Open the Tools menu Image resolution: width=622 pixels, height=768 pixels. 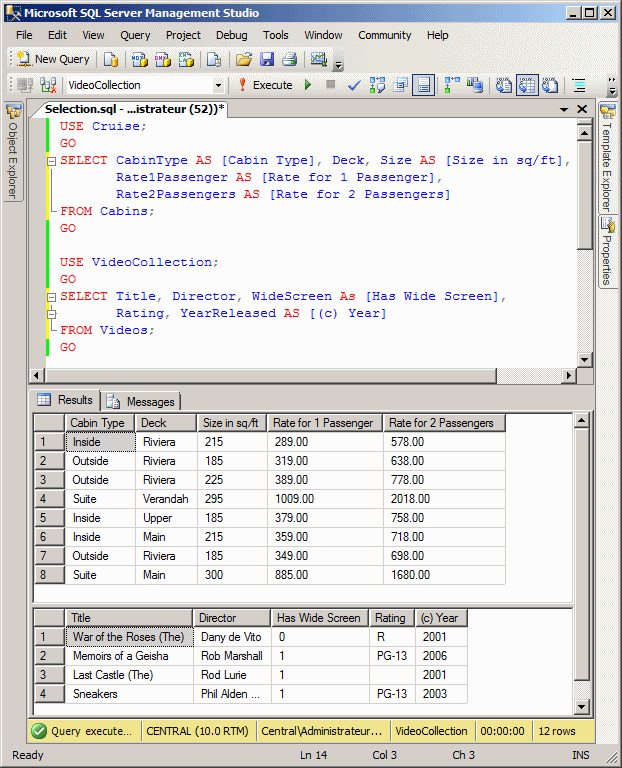pyautogui.click(x=276, y=35)
